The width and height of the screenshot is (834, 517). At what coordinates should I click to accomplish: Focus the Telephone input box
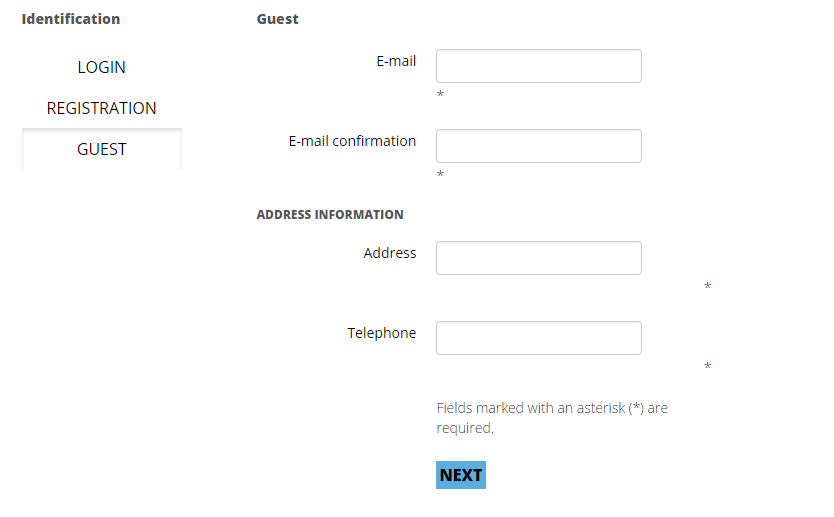click(538, 338)
